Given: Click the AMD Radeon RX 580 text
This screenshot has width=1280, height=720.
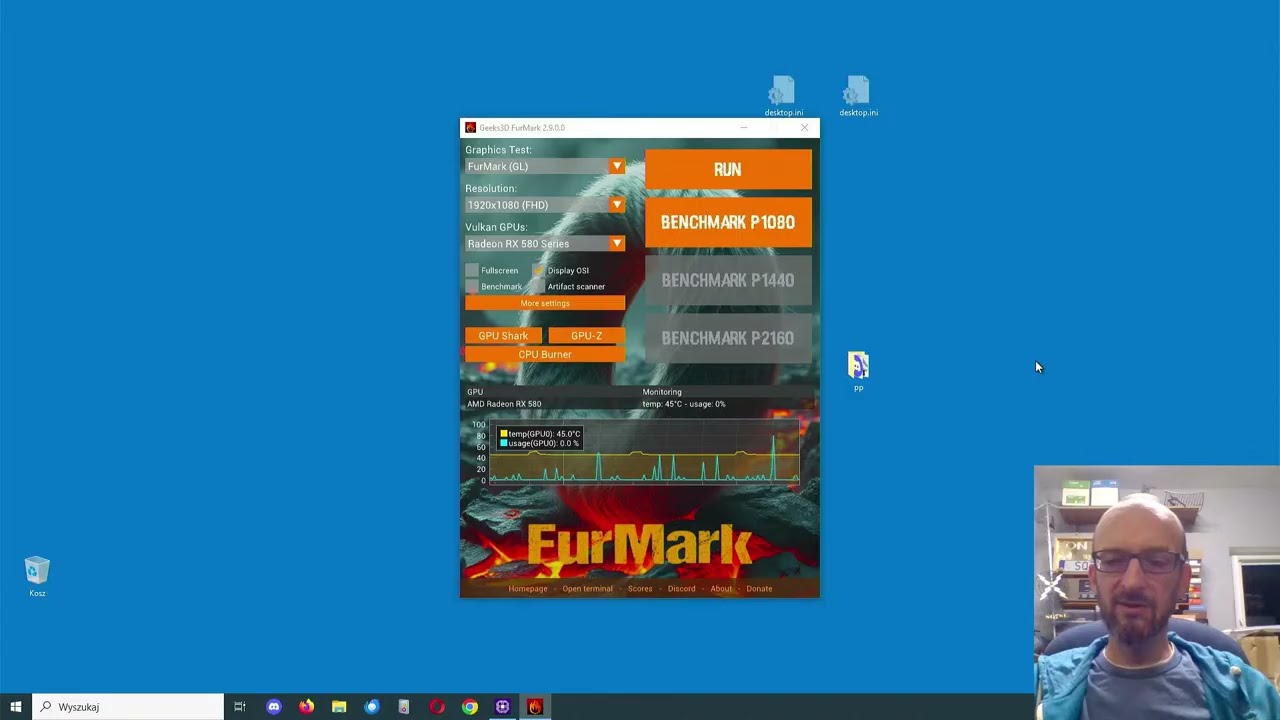Looking at the screenshot, I should 504,404.
